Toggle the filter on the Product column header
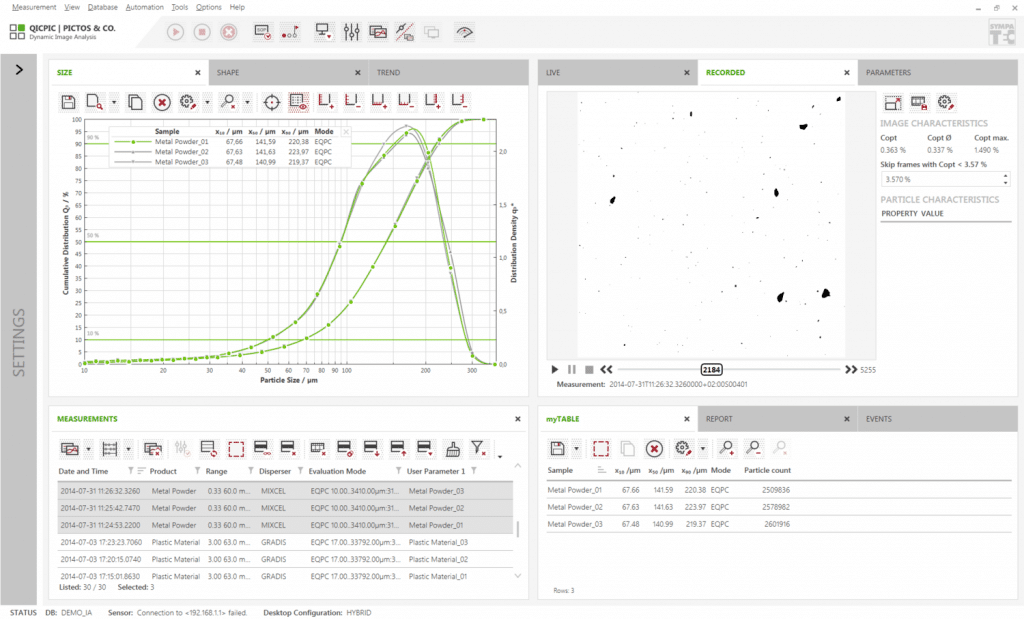1024x619 pixels. [x=196, y=470]
